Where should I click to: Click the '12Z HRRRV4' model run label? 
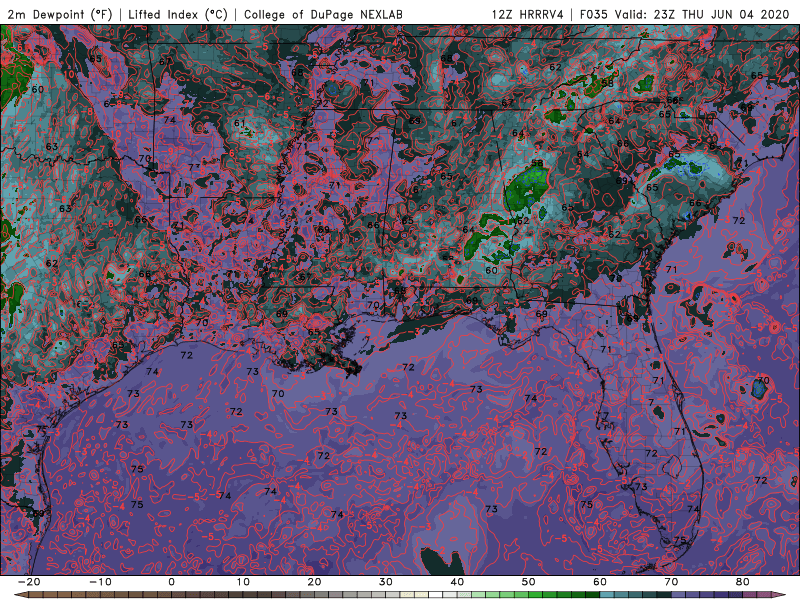pos(528,14)
